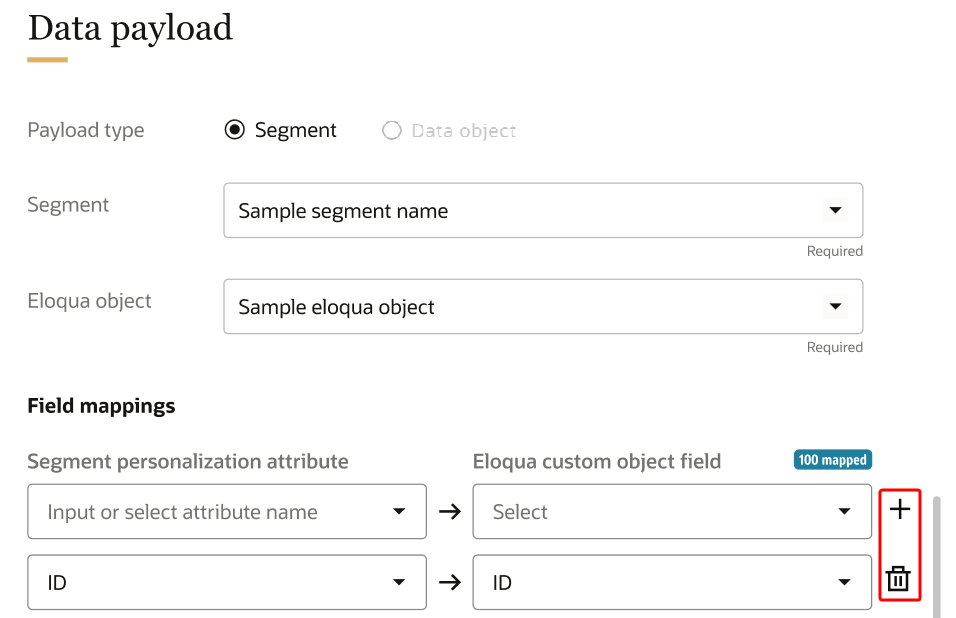Click the 100 mapped badge
Image resolution: width=956 pixels, height=618 pixels.
pyautogui.click(x=832, y=460)
